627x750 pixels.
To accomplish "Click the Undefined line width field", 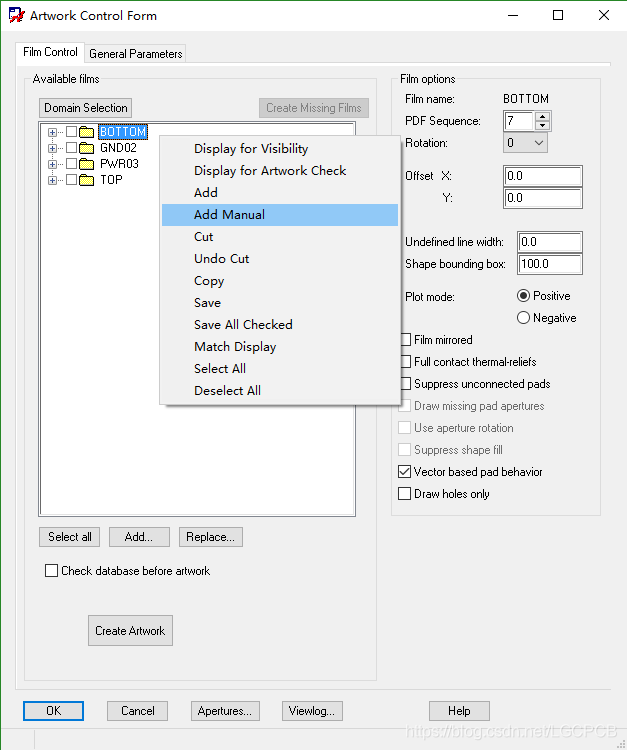I will pyautogui.click(x=550, y=242).
